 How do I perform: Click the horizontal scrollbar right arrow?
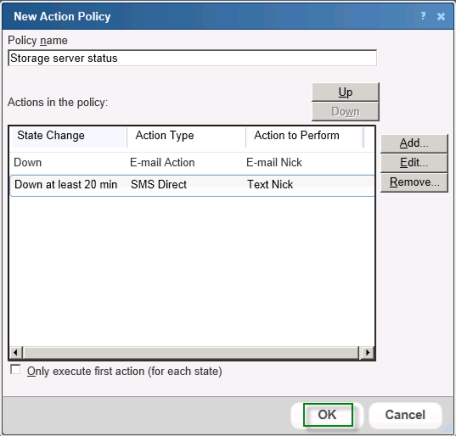[x=367, y=352]
